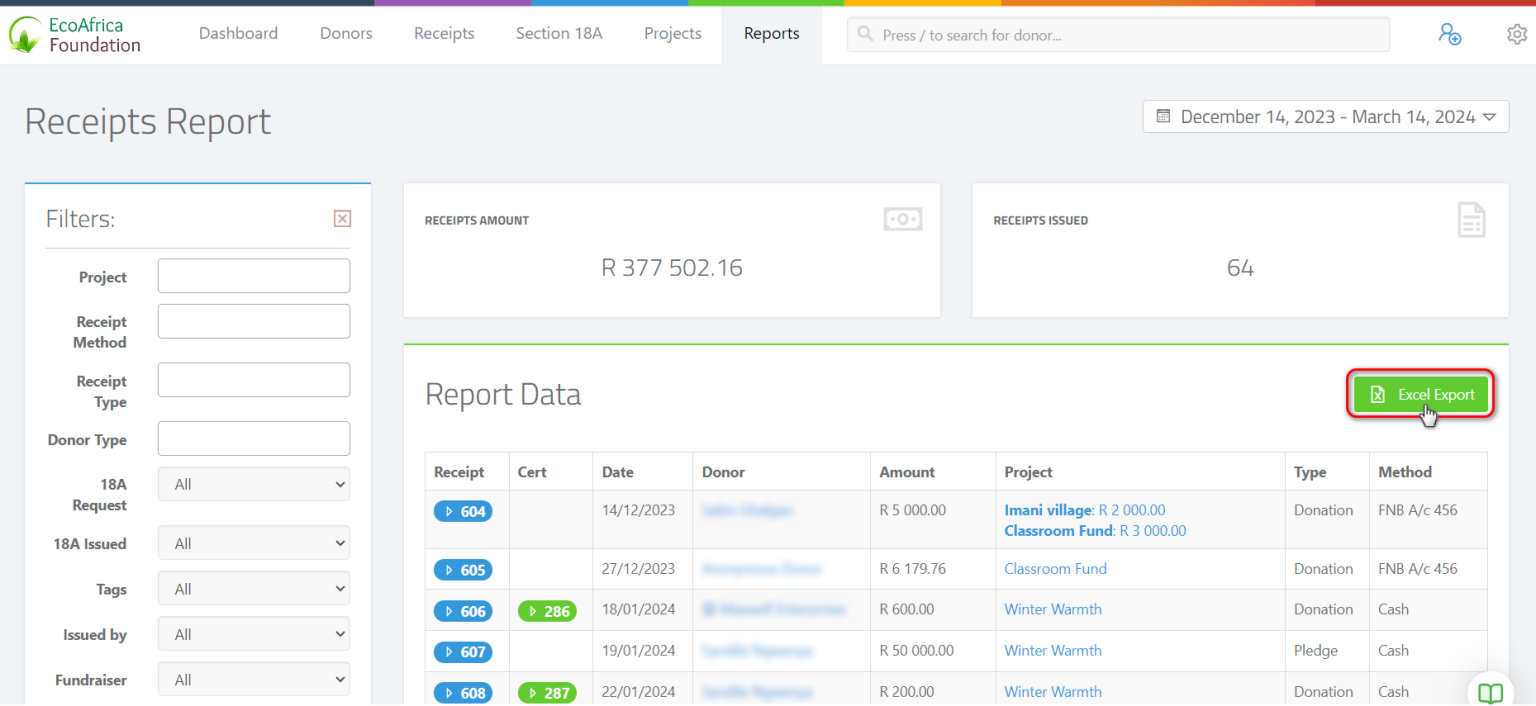Expand receipt 604 details
1536x706 pixels.
click(463, 510)
